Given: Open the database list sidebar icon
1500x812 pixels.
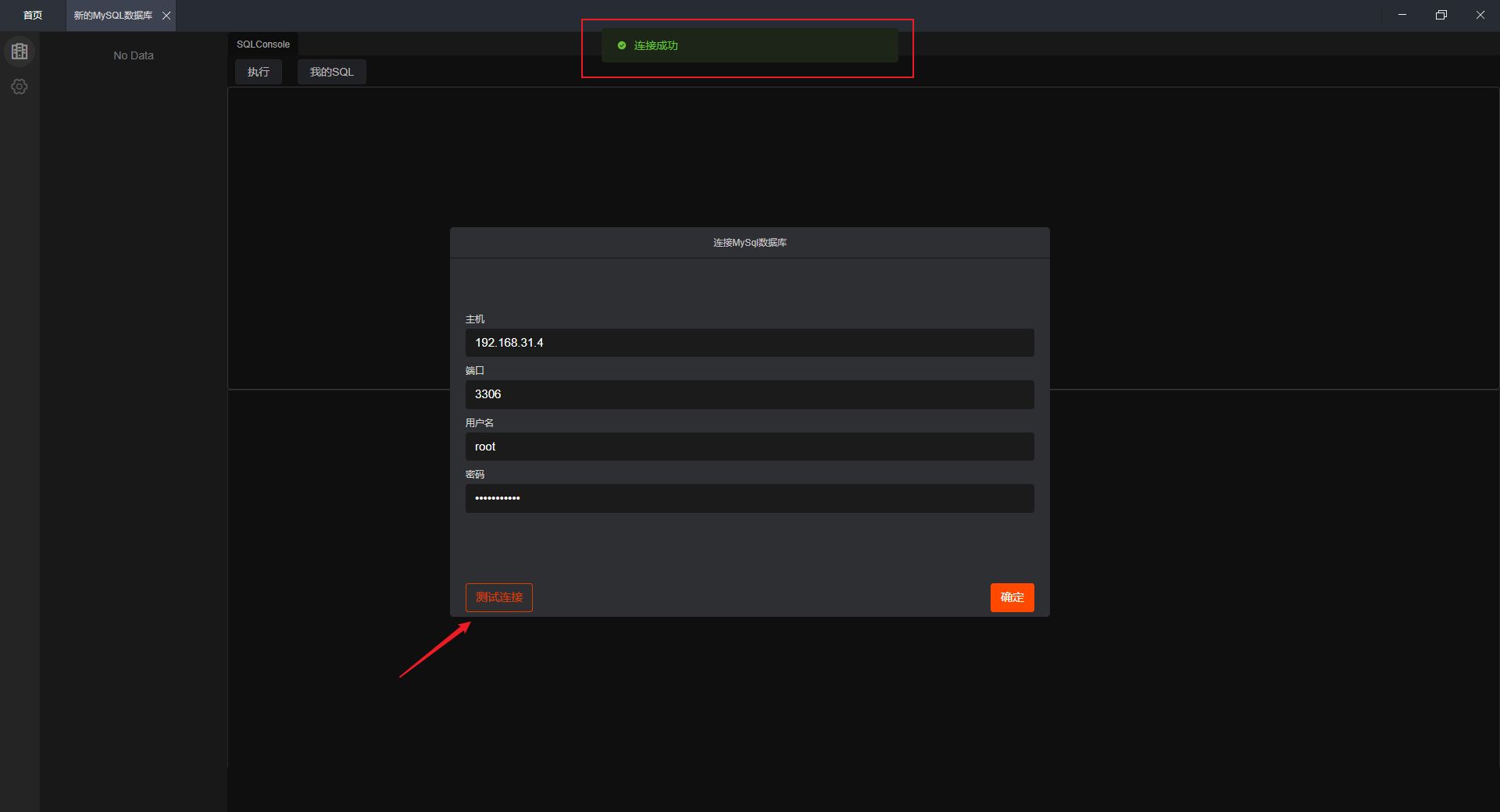Looking at the screenshot, I should click(x=20, y=52).
